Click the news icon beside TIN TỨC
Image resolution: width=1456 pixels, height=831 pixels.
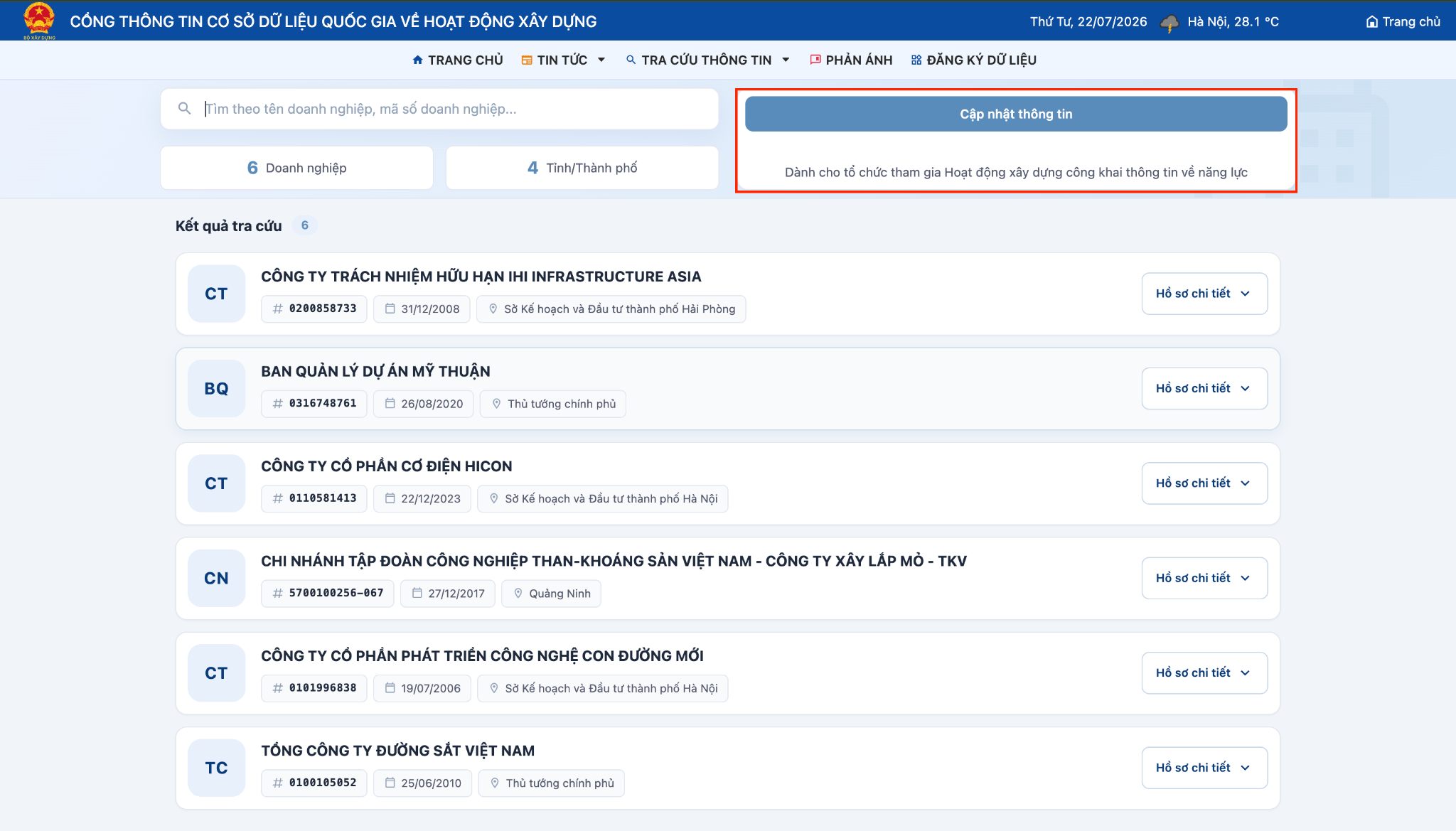click(526, 60)
